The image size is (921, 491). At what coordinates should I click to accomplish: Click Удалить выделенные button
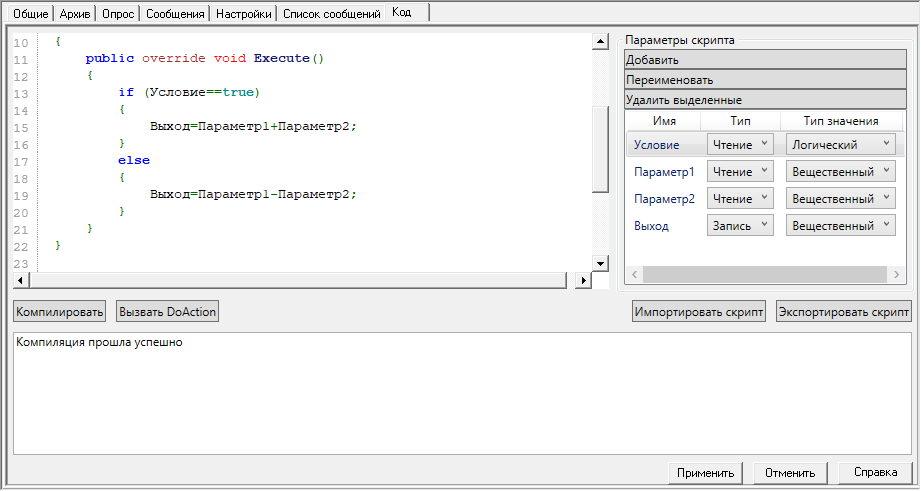pos(765,99)
